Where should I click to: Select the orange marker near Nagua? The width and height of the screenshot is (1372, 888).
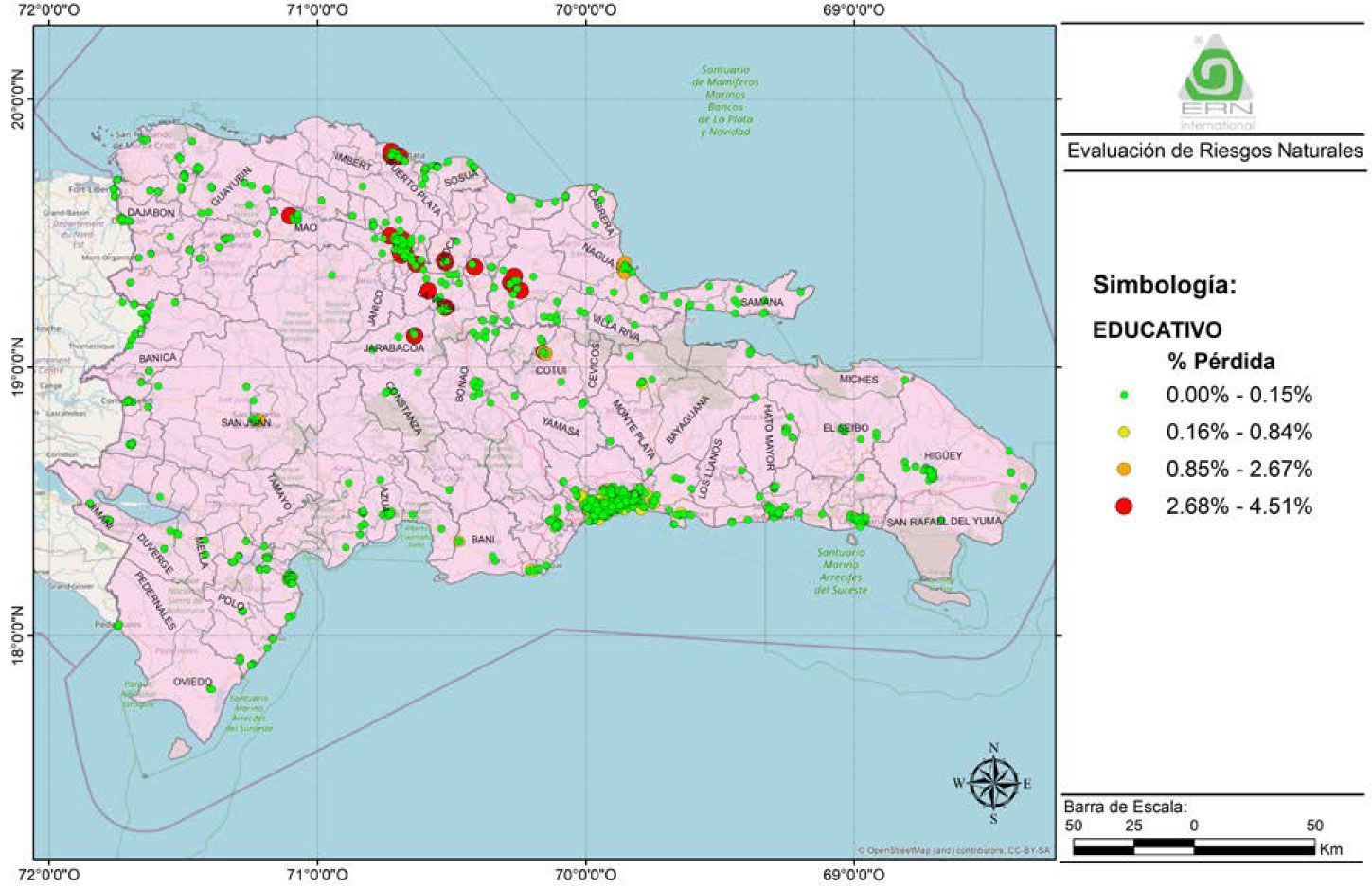click(625, 267)
